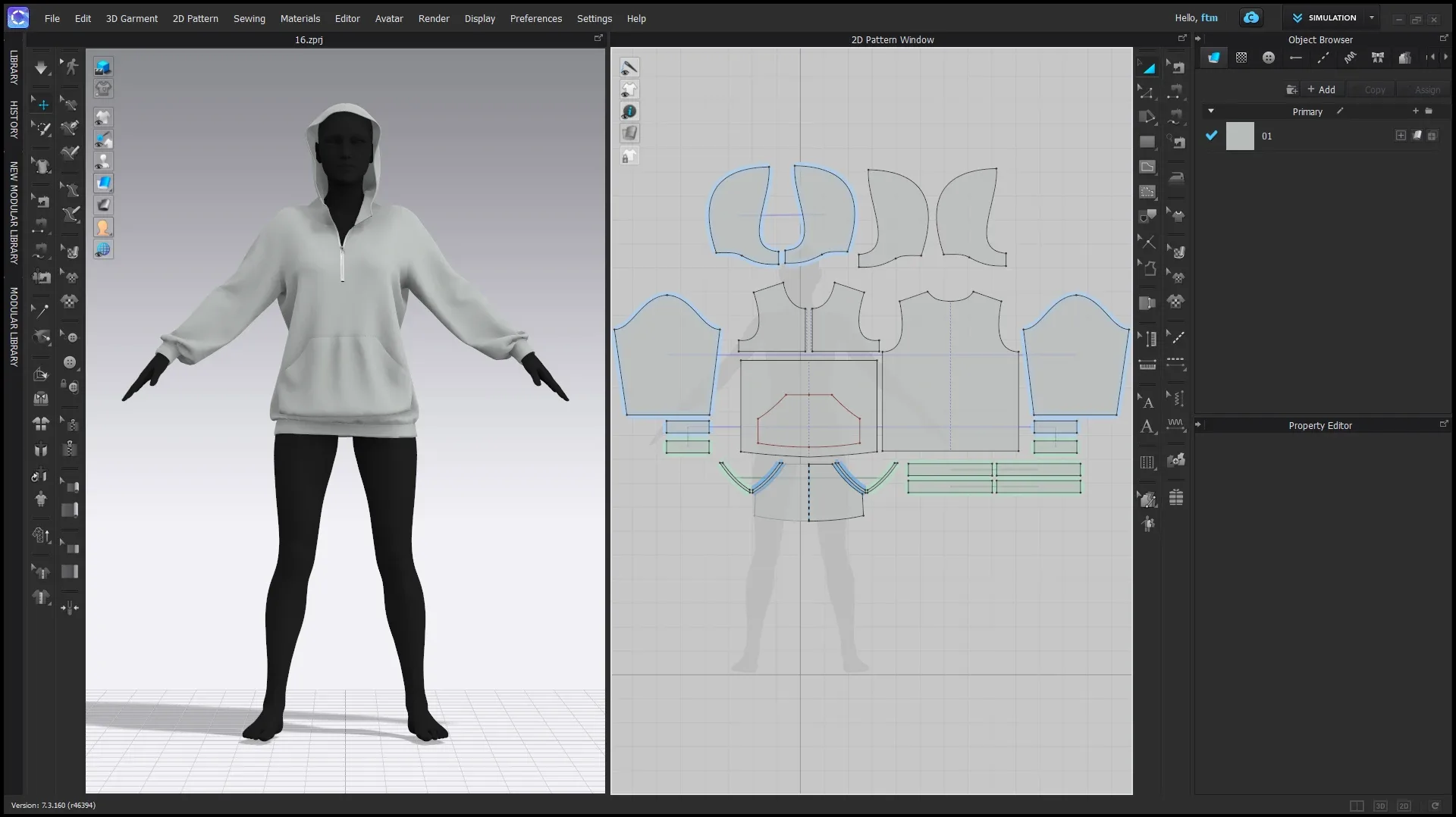
Task: Click the Simulate down-arrow tool icon
Action: click(x=41, y=68)
